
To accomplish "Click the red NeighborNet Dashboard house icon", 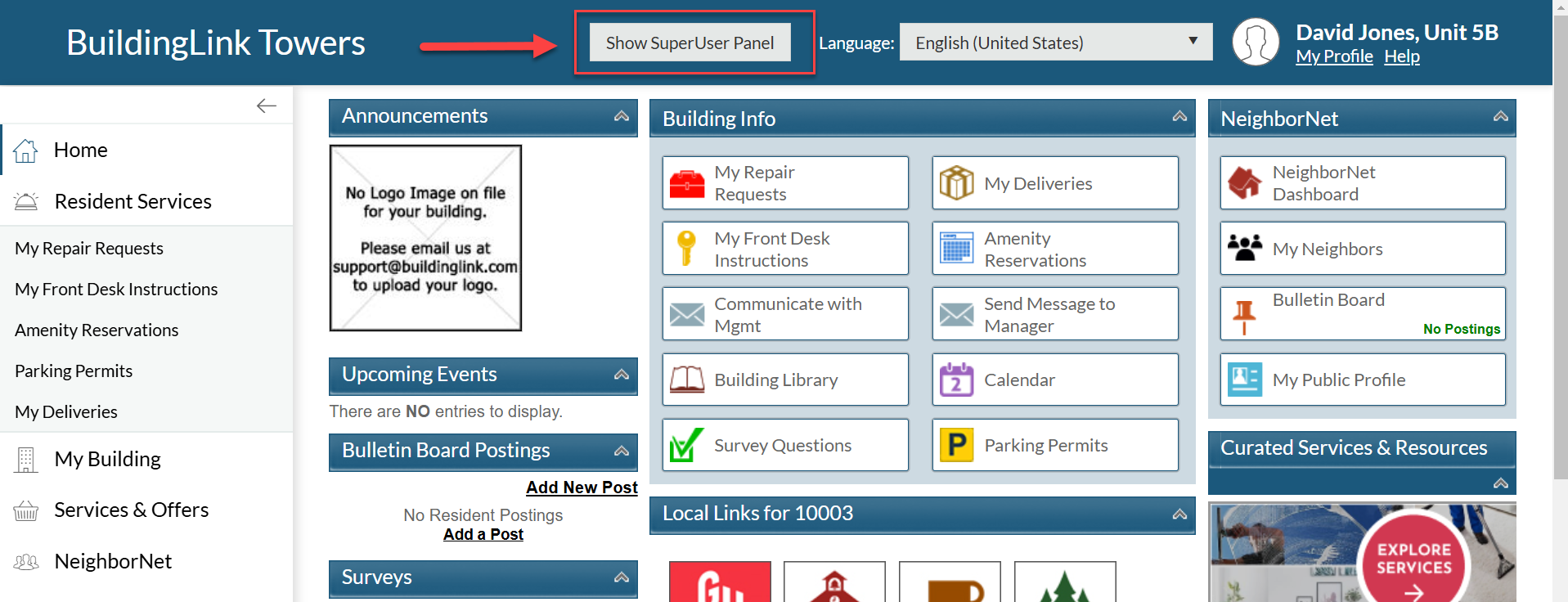I will point(1245,183).
